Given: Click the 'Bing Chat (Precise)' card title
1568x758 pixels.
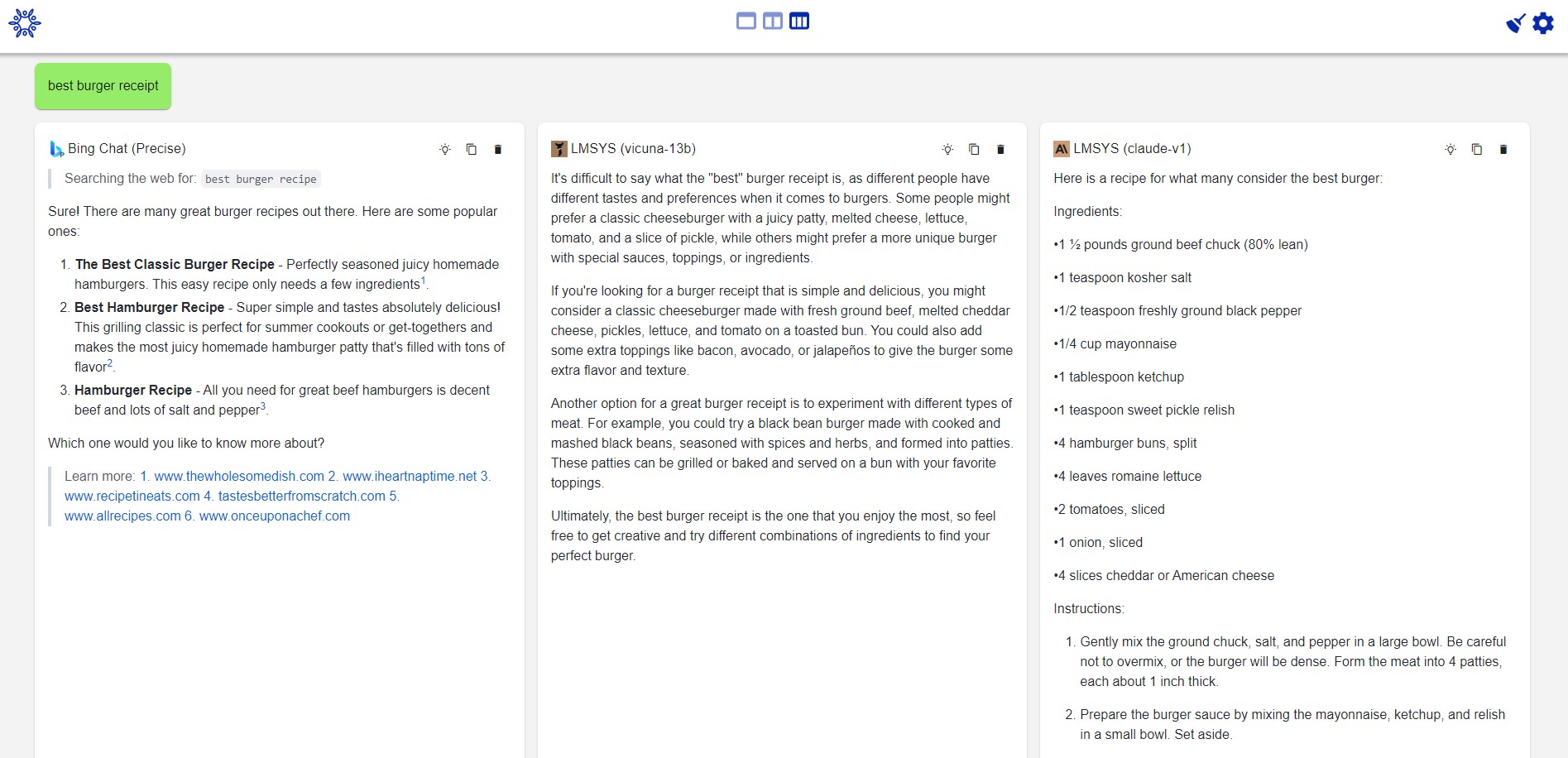Looking at the screenshot, I should 127,148.
